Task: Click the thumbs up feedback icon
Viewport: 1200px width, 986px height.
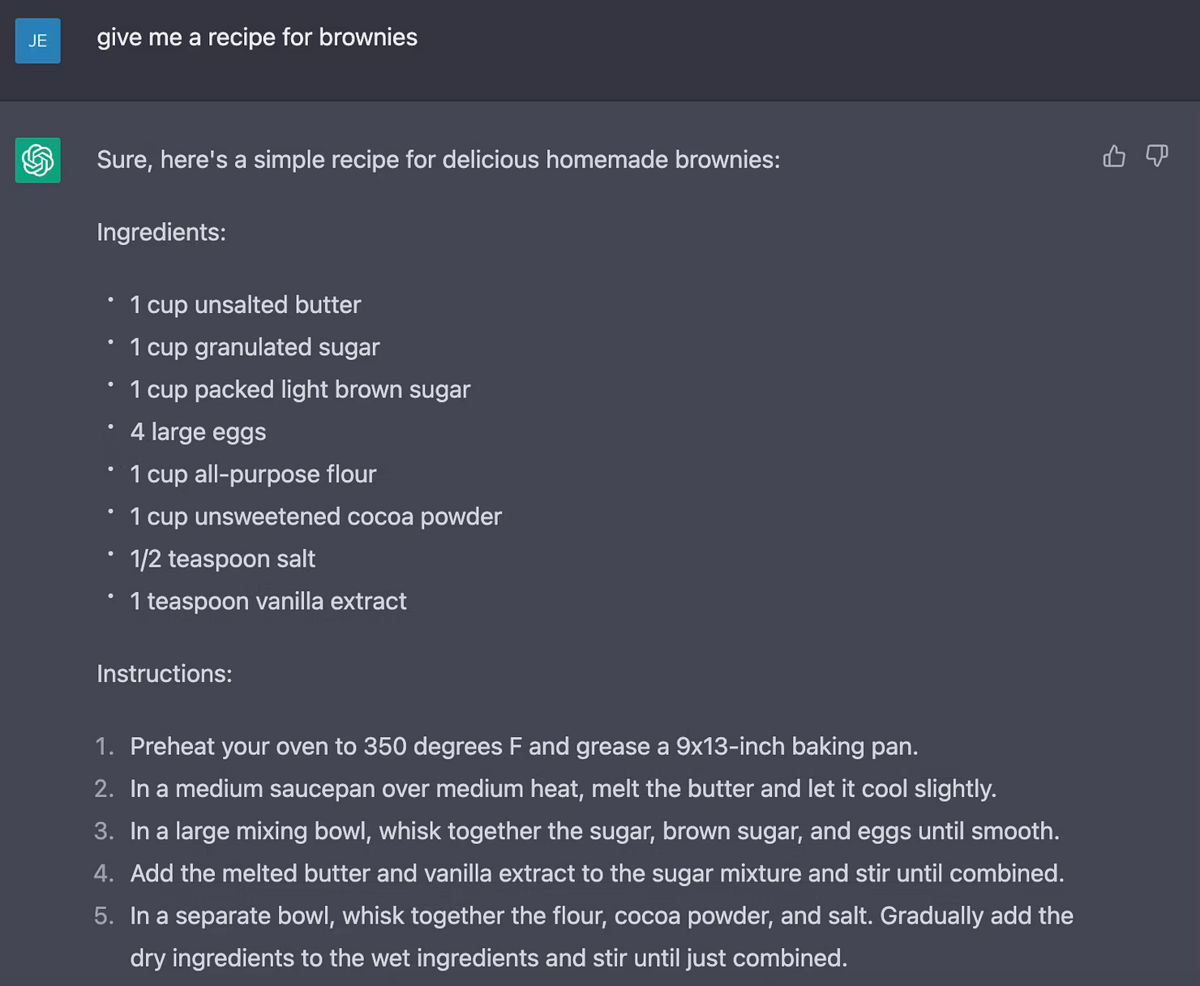Action: tap(1114, 156)
